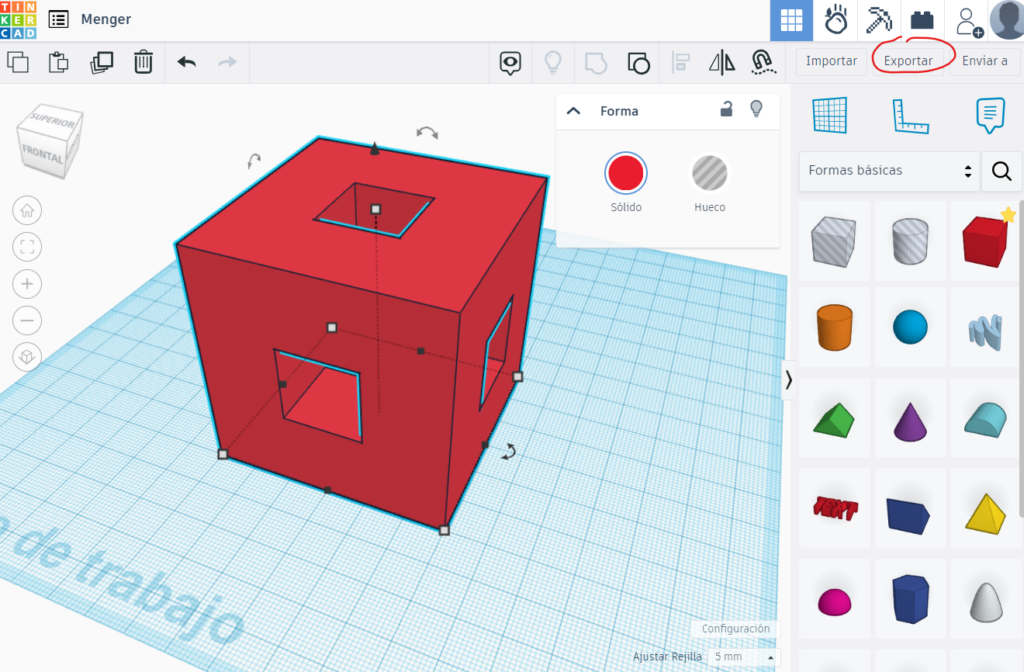Click the Exportar button

tap(908, 61)
